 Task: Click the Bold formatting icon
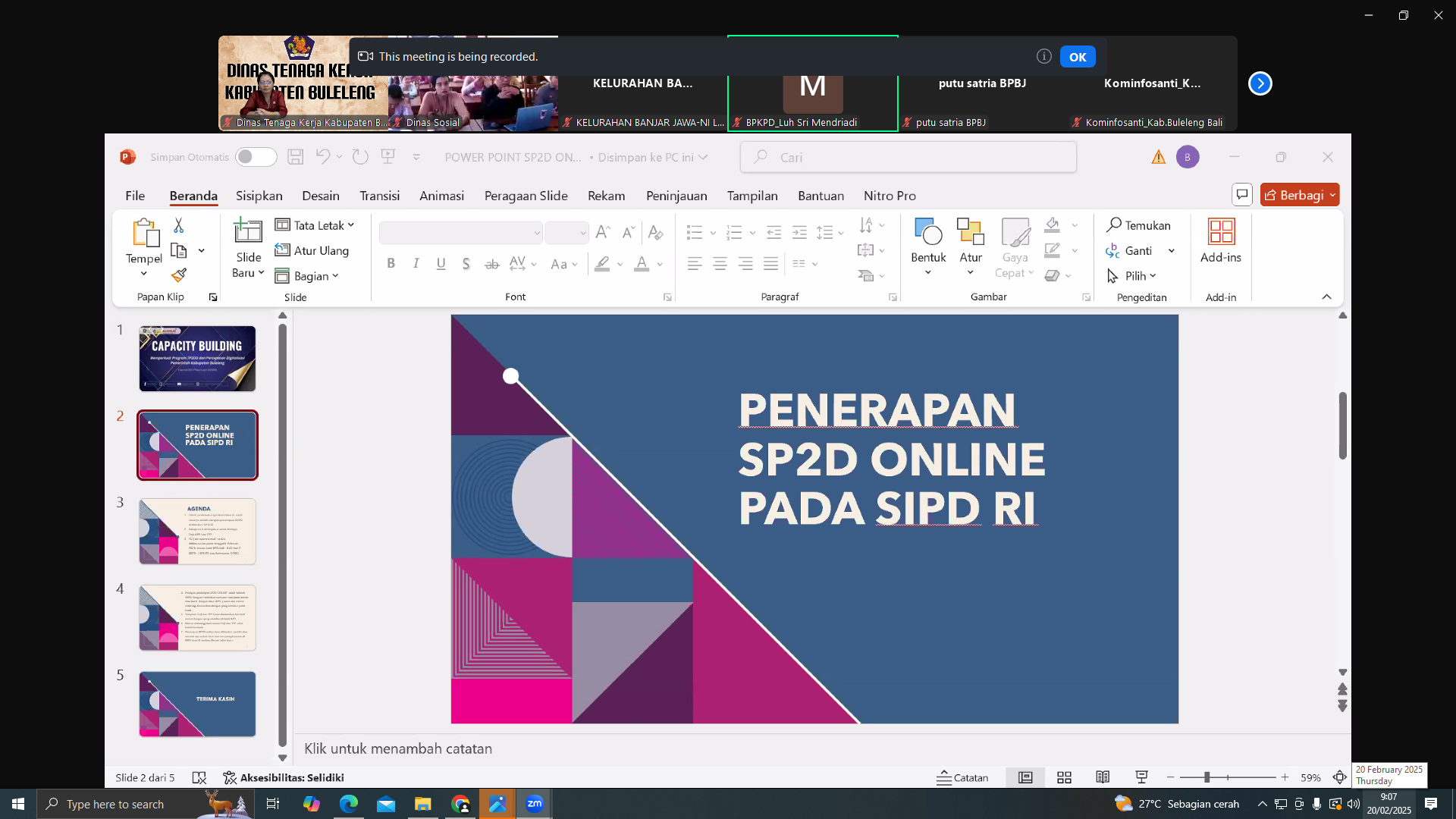391,264
